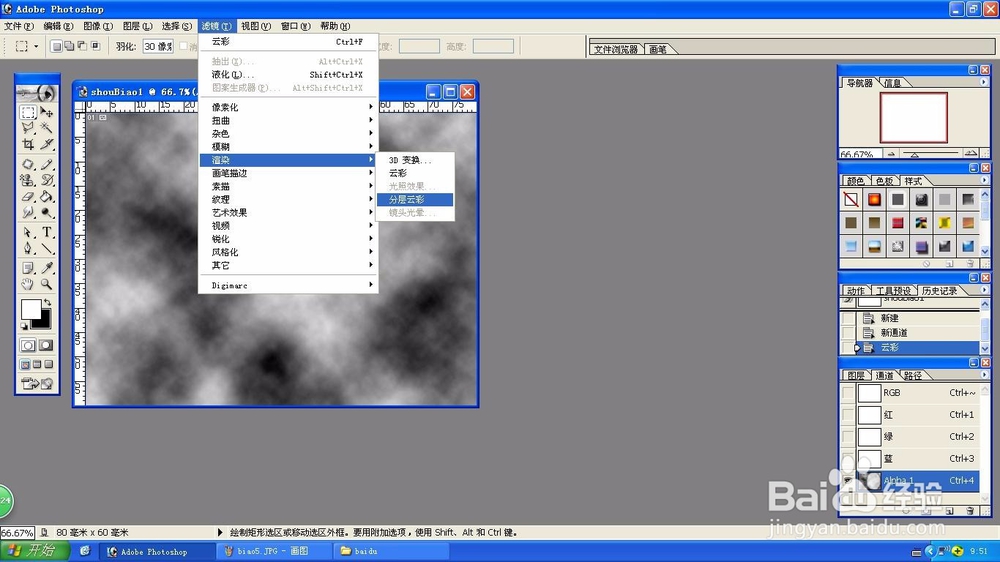Select the Lasso tool

[x=27, y=128]
